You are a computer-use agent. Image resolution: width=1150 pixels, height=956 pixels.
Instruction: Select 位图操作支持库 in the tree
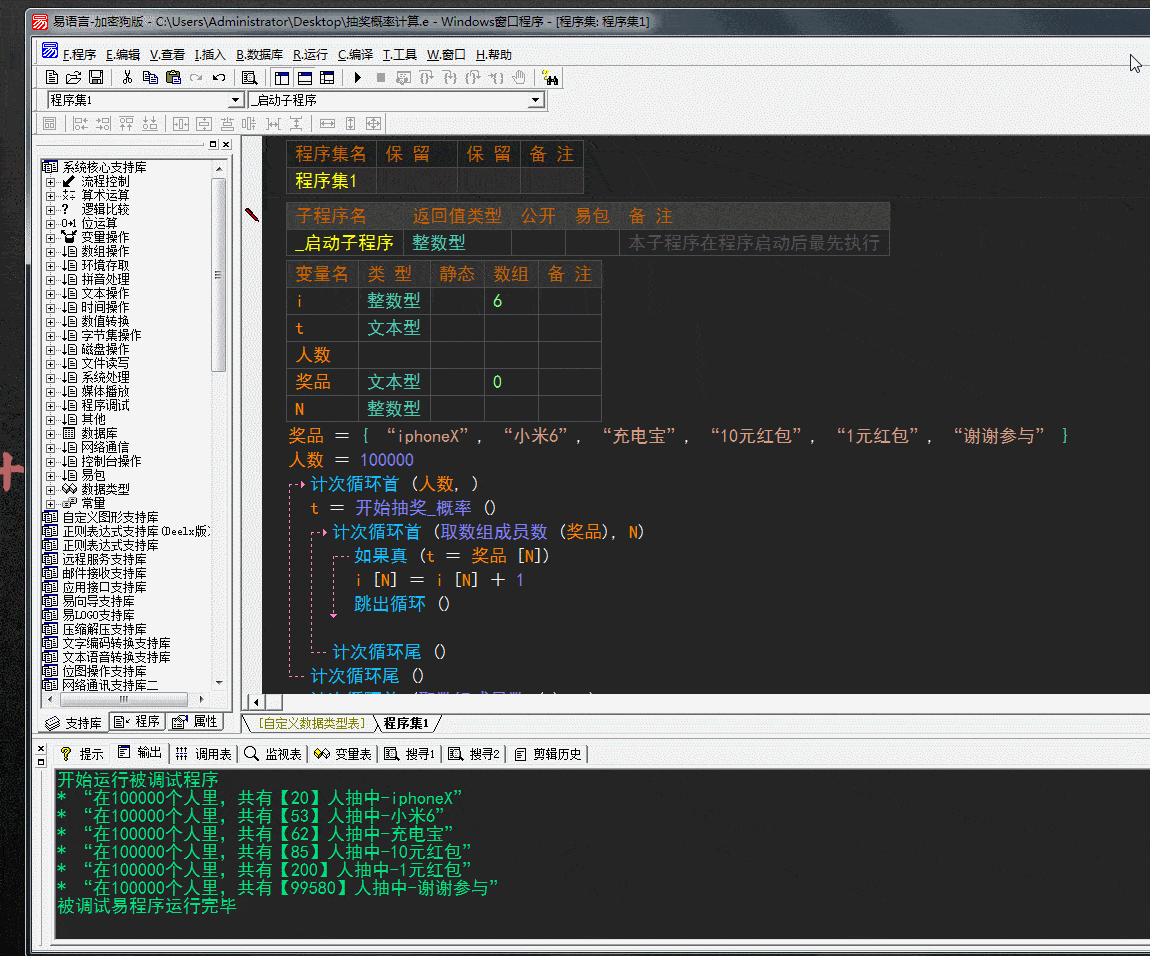[x=104, y=671]
